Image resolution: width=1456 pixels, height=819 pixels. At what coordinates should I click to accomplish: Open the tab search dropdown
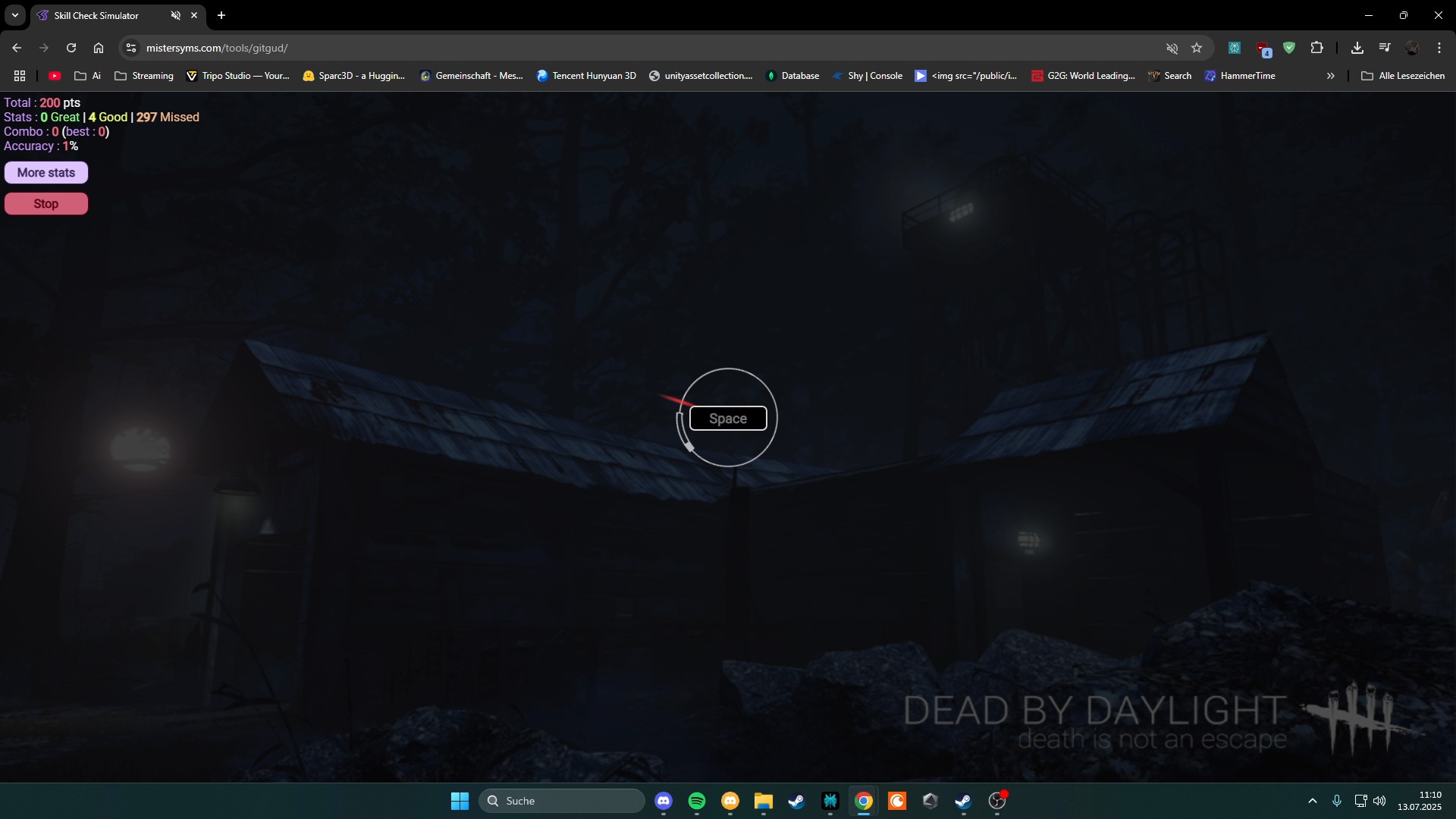click(x=14, y=15)
